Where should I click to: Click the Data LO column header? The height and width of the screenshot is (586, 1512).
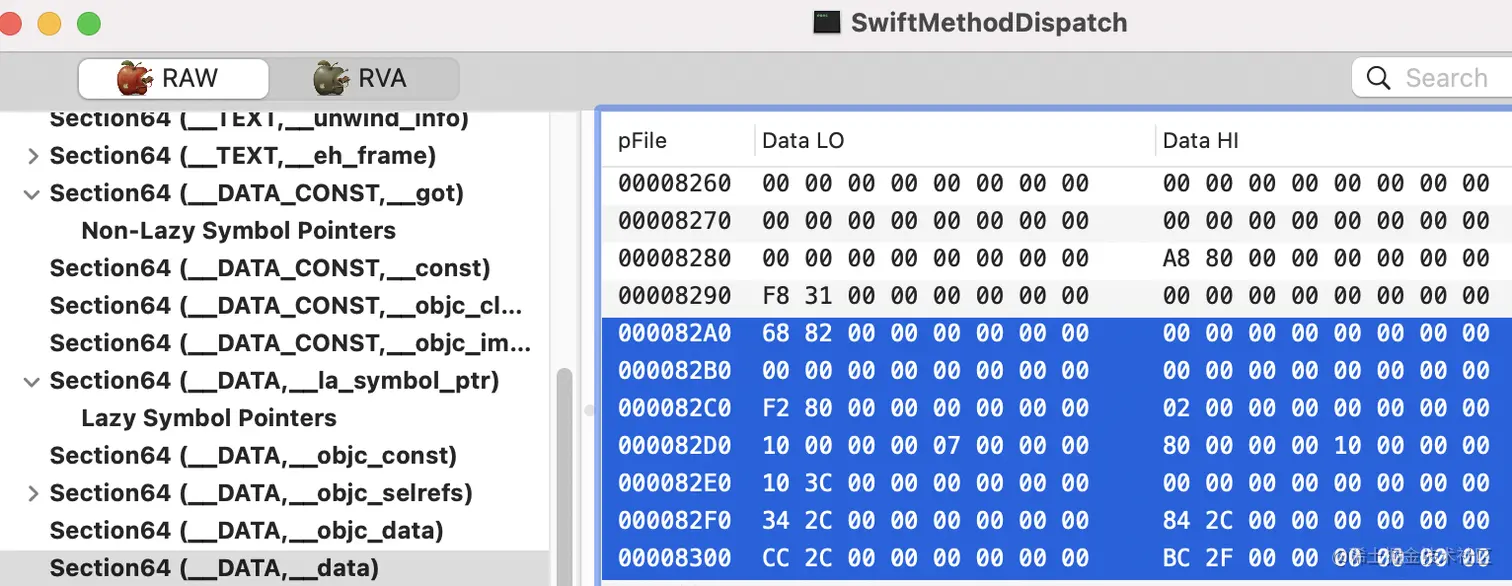tap(803, 141)
